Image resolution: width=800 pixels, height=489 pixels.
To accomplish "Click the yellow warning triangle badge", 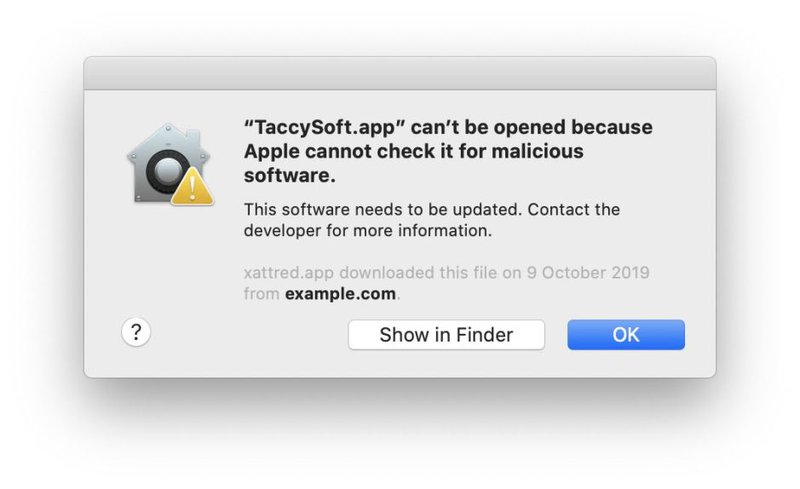I will point(192,186).
